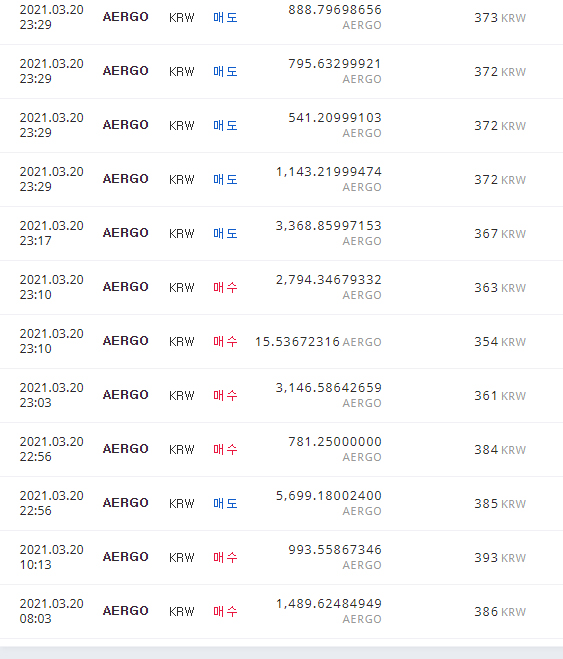The height and width of the screenshot is (659, 563).
Task: Click the 2021.03.20 23:03 timestamp
Action: (51, 395)
